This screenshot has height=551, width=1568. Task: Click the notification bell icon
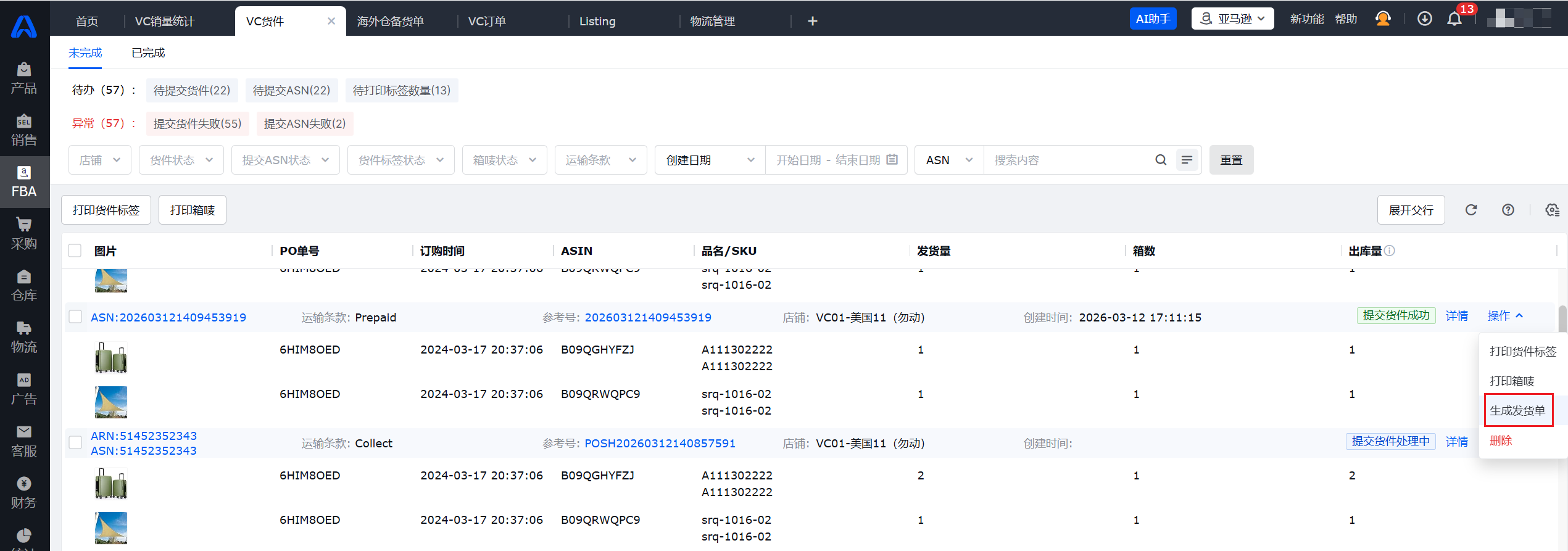coord(1454,19)
